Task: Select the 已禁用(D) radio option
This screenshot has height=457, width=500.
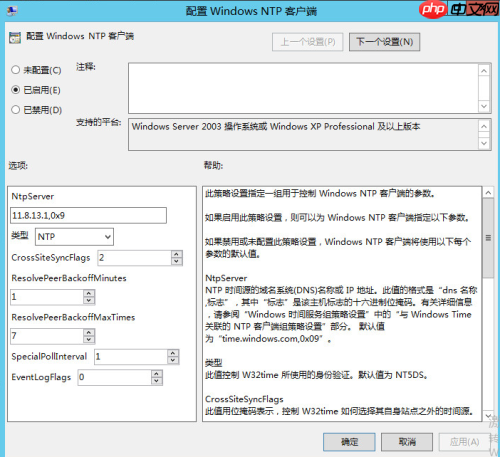Action: pyautogui.click(x=15, y=110)
